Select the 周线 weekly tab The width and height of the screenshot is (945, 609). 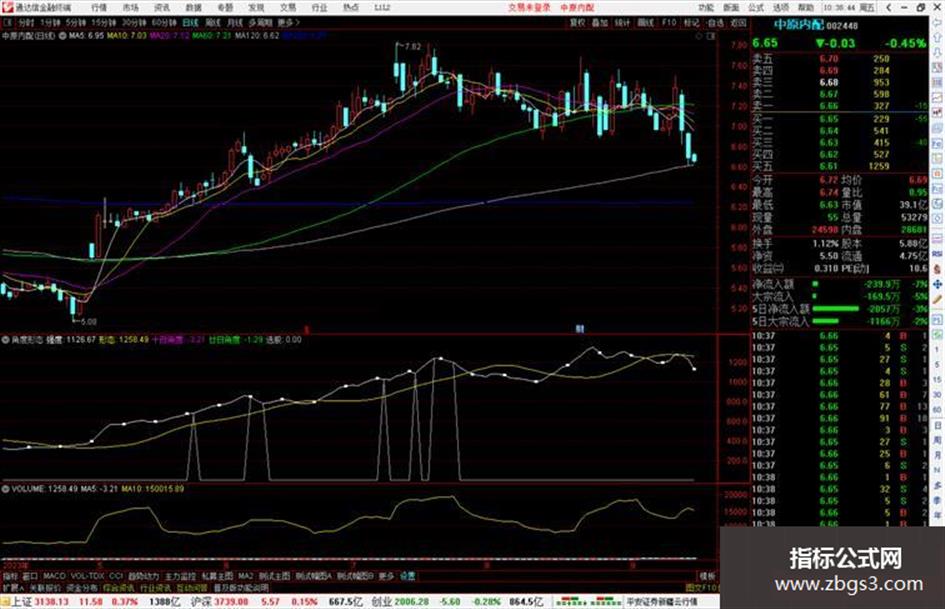[213, 22]
